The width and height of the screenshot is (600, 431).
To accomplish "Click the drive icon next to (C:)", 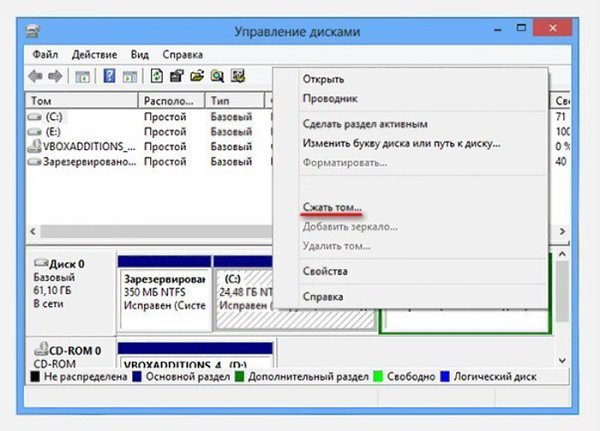I will tap(35, 117).
